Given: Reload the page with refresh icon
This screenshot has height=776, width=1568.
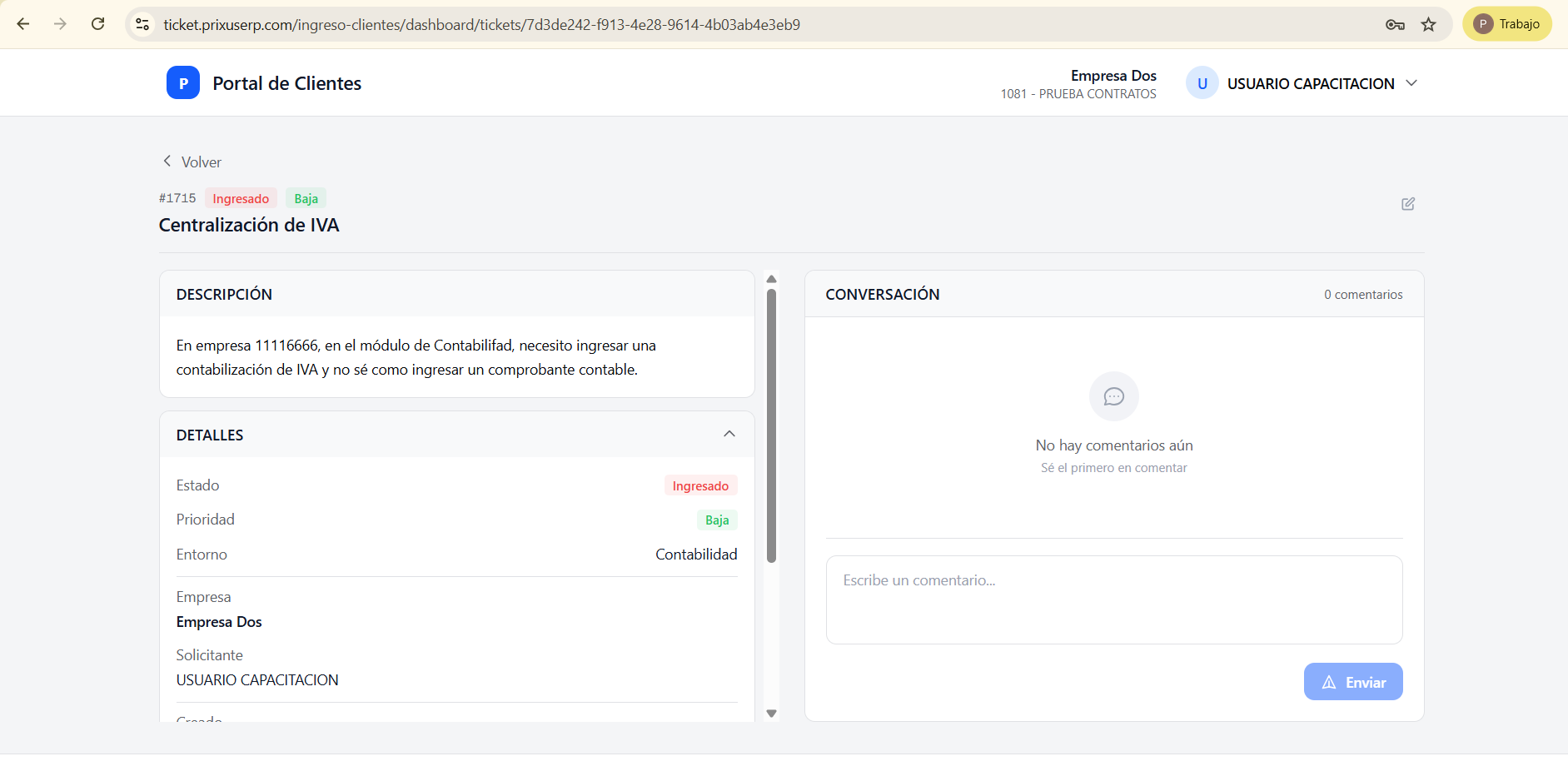Looking at the screenshot, I should [x=98, y=24].
